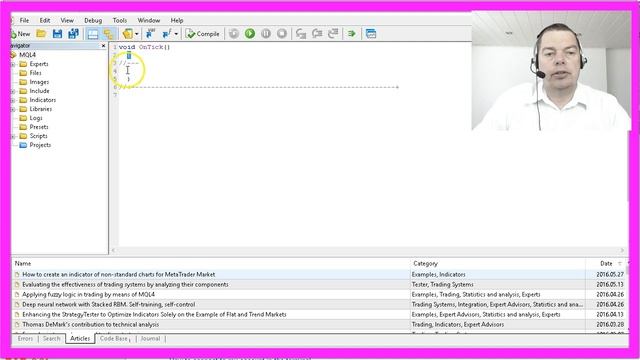Select the Indicators folder icon
640x360 pixels.
tap(23, 100)
